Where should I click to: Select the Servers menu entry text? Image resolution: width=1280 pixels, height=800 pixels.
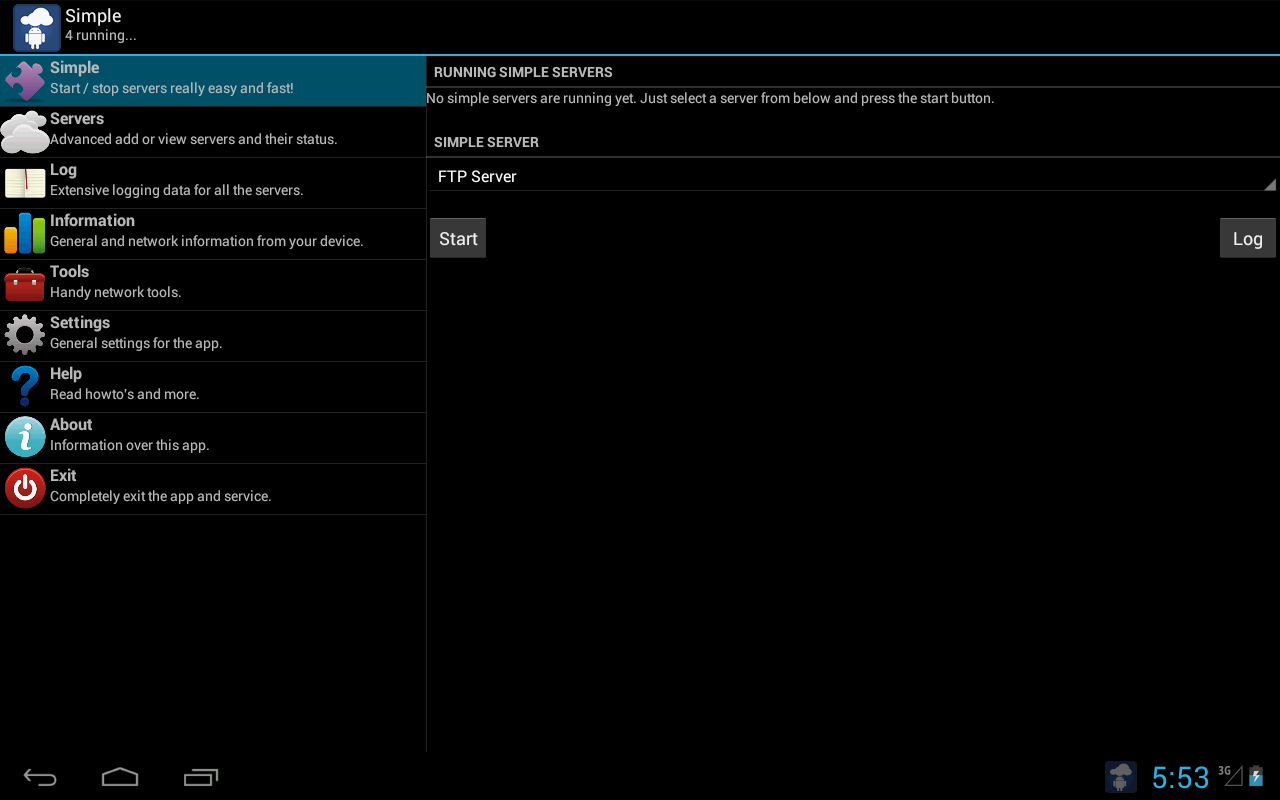tap(77, 119)
